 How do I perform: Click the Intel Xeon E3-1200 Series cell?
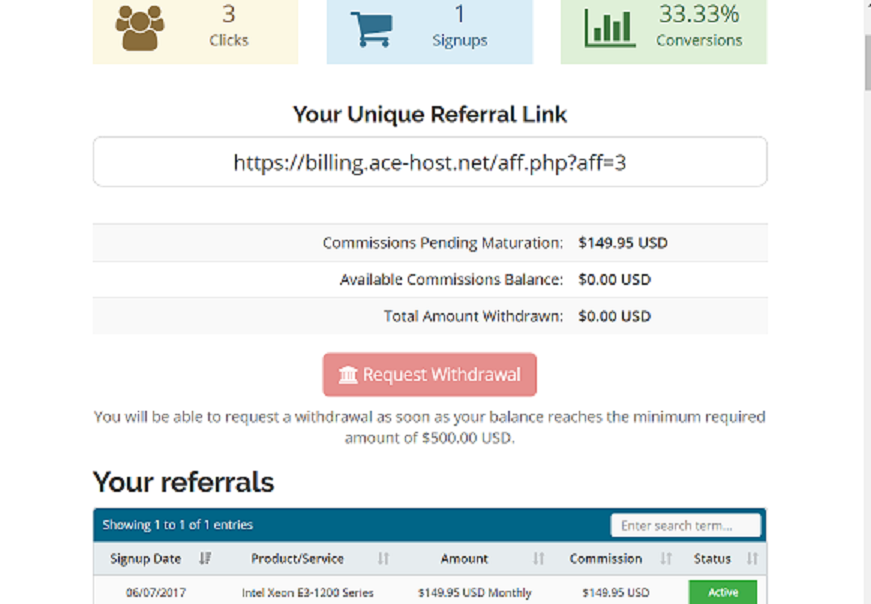308,593
